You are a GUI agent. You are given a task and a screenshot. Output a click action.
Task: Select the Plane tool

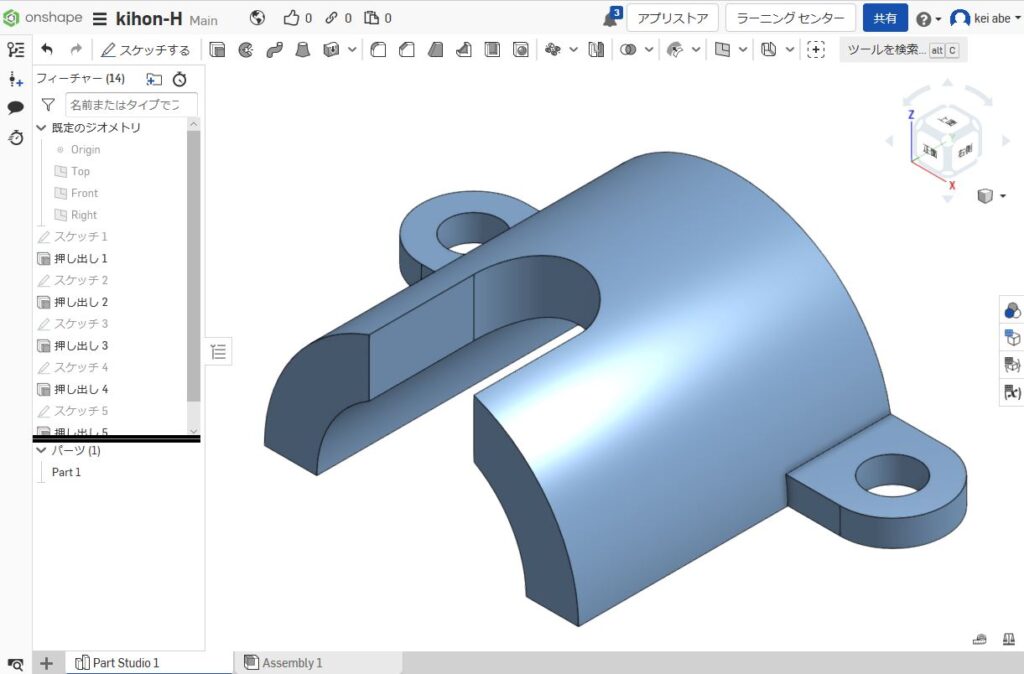(x=722, y=50)
